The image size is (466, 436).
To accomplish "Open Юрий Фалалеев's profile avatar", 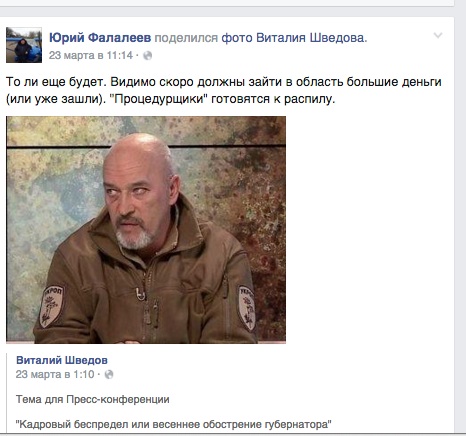I will [x=24, y=45].
